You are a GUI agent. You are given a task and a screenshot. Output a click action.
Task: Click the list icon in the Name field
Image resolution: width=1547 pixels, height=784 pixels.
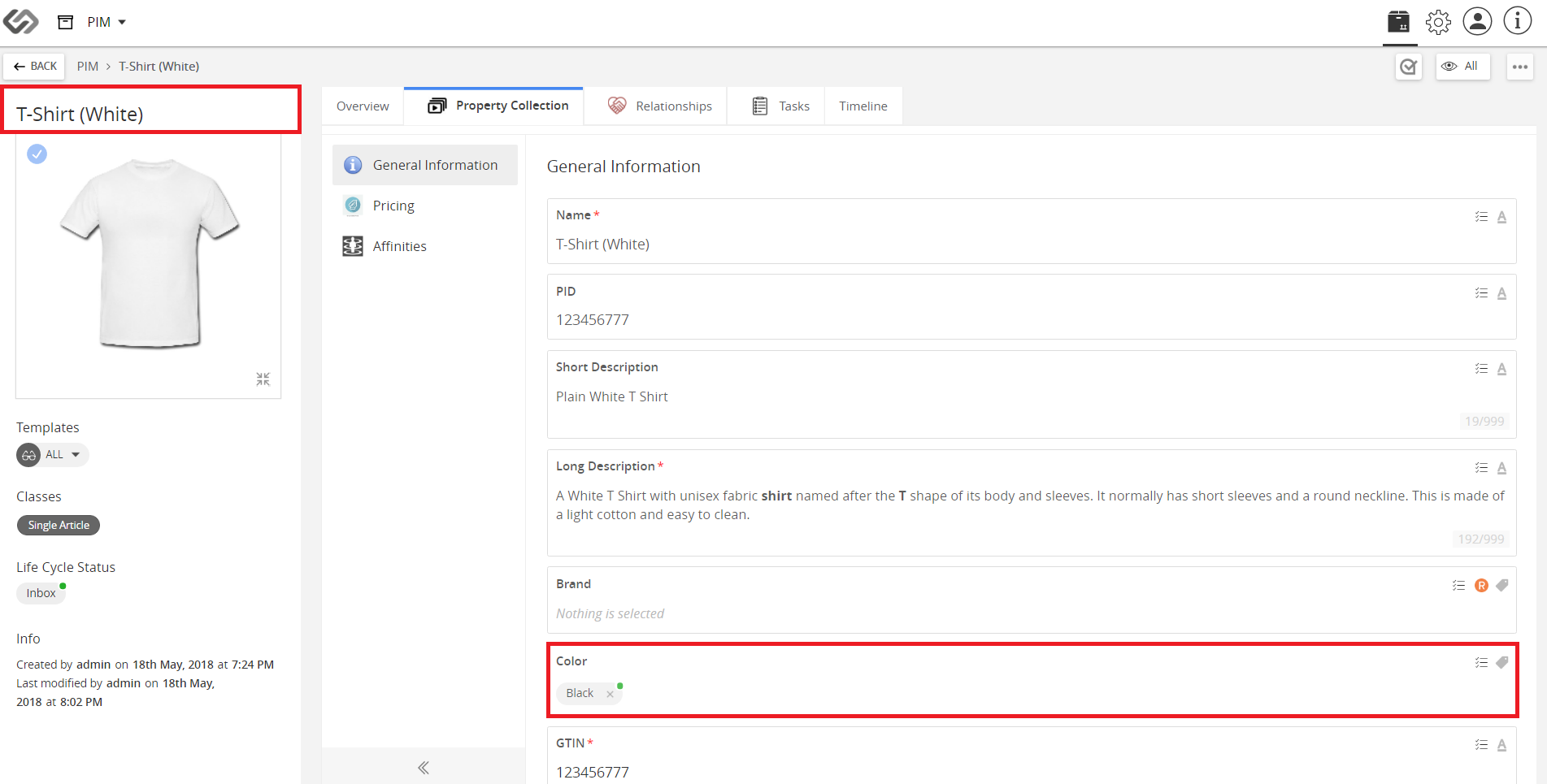1481,217
